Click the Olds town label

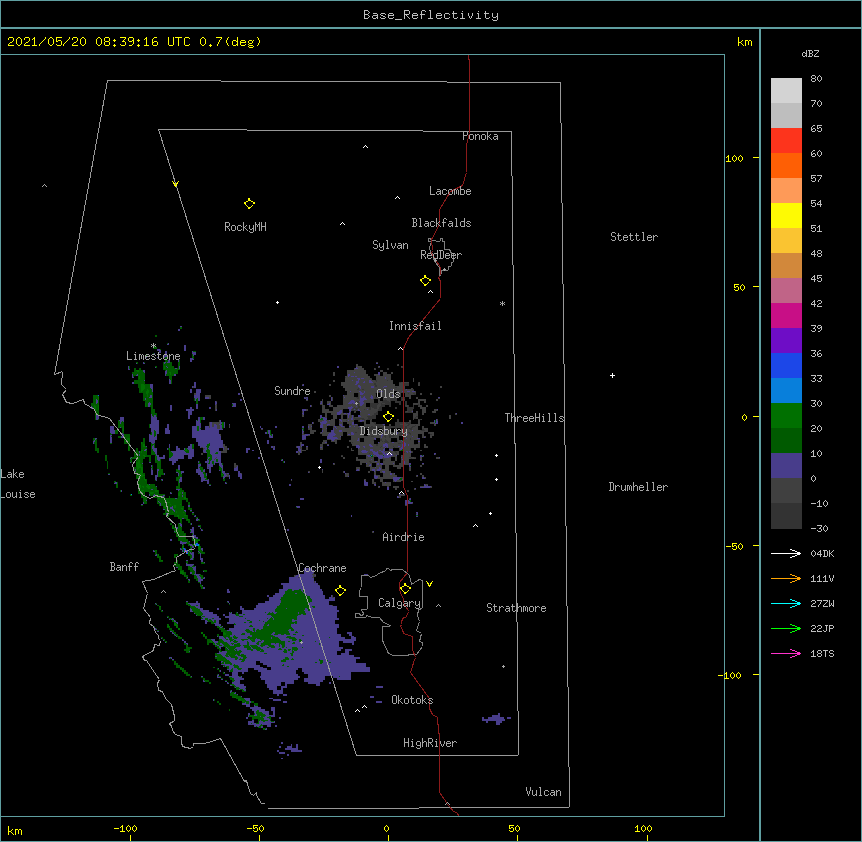point(388,394)
